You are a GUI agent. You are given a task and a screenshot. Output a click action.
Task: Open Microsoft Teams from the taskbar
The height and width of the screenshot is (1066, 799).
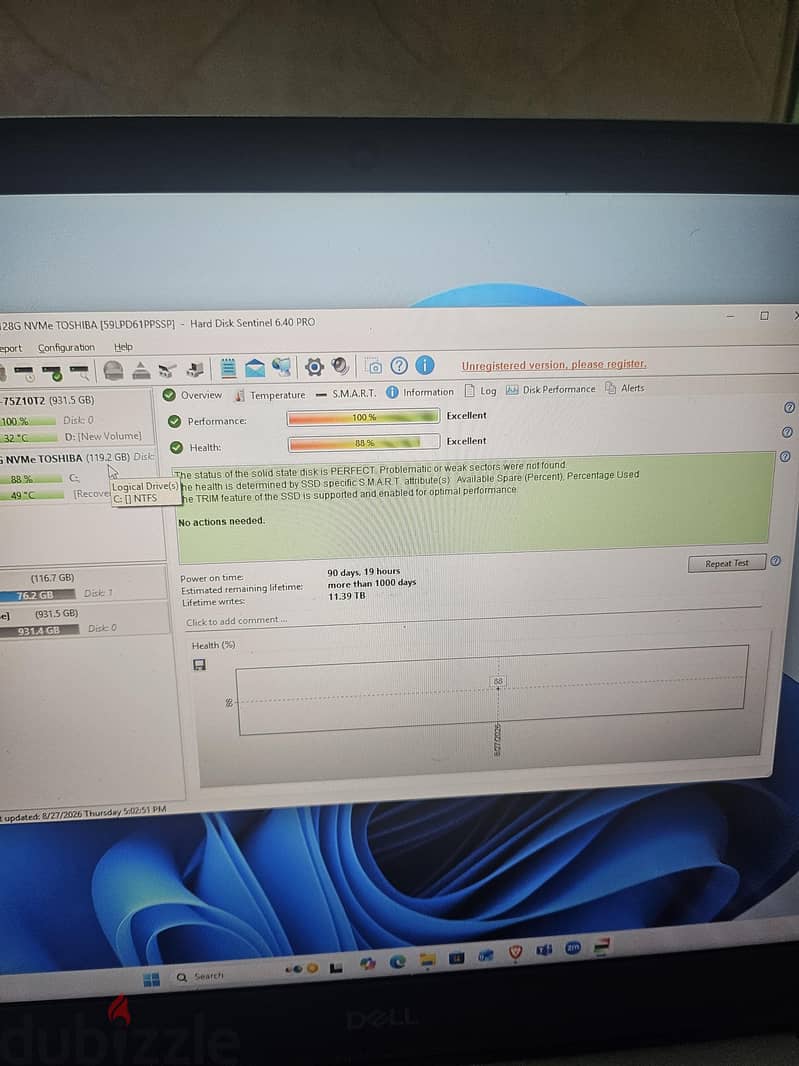pyautogui.click(x=544, y=950)
